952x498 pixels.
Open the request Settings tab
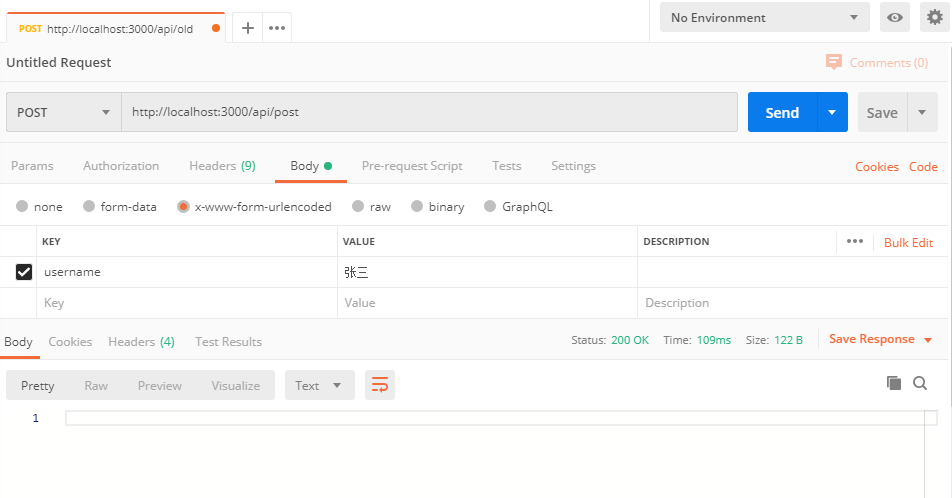click(573, 166)
